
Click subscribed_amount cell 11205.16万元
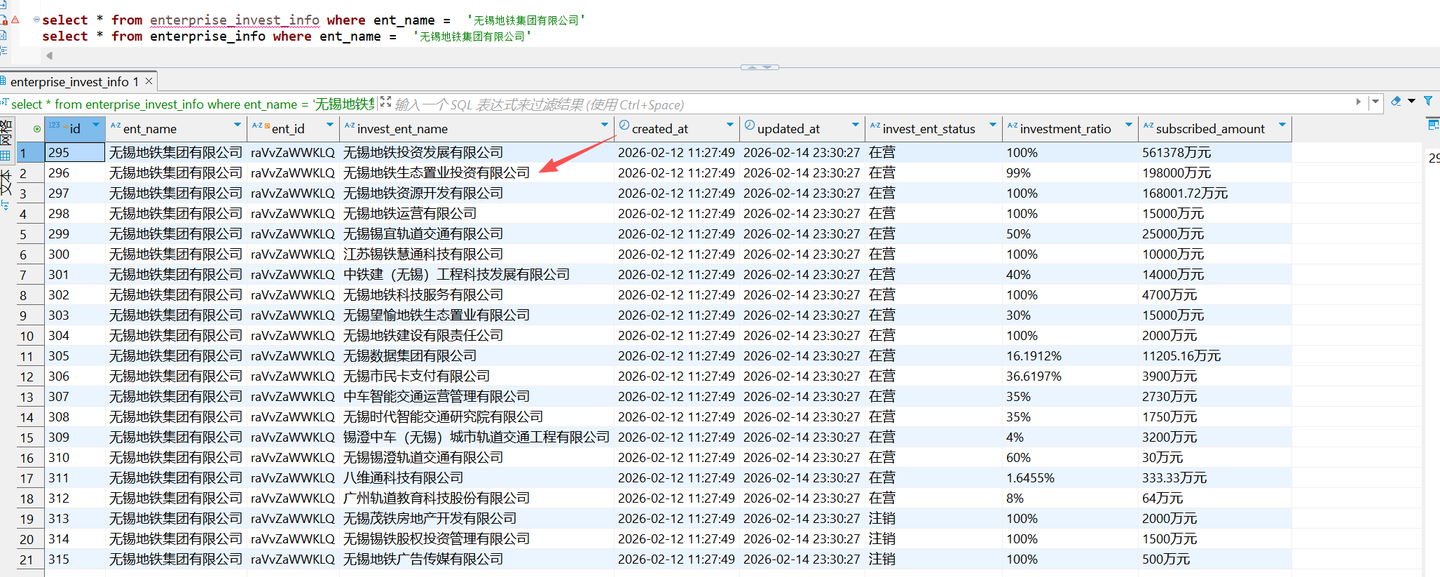(x=1215, y=356)
